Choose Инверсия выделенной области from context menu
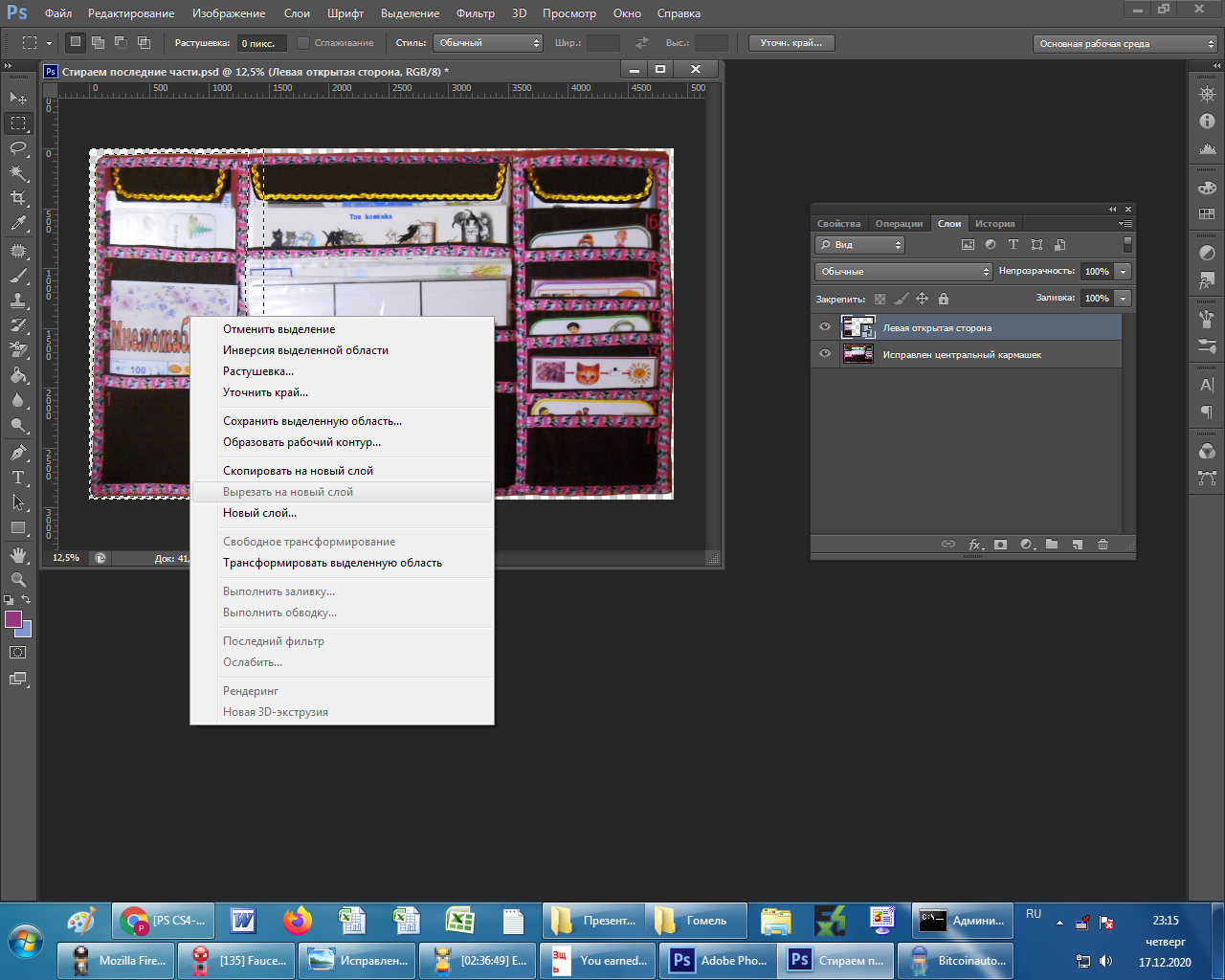Screen dimensions: 1225x980 click(x=305, y=350)
